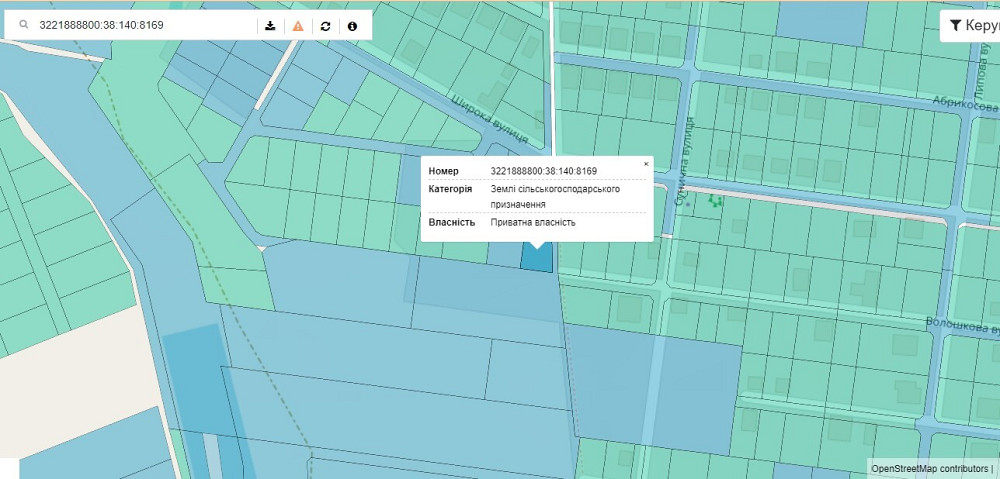
Task: Open the info circle icon
Action: tap(352, 25)
